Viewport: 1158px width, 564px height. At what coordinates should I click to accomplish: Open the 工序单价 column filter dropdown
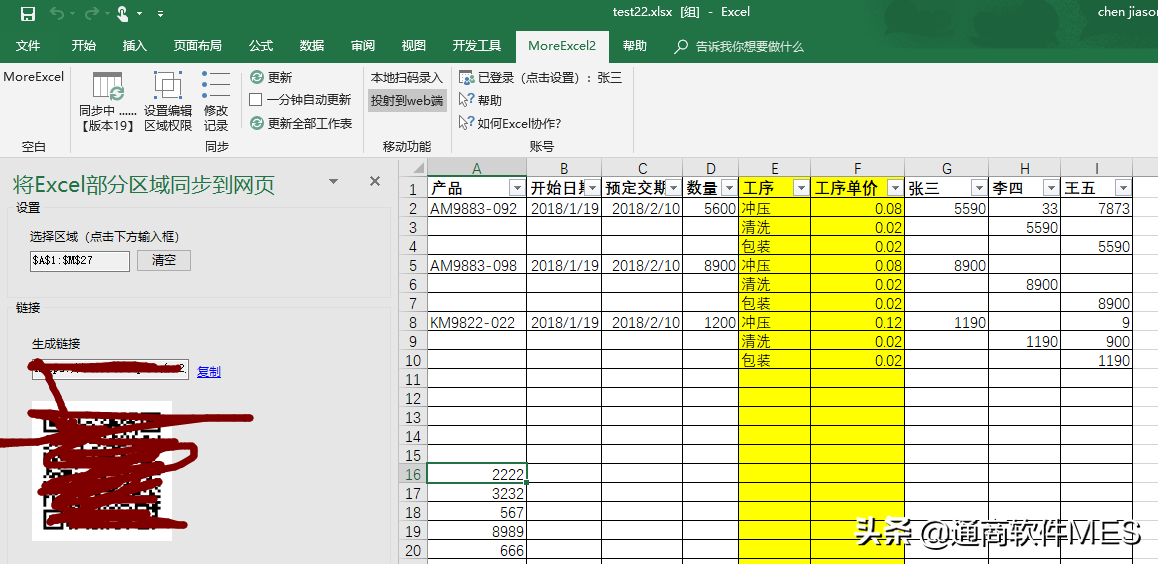click(895, 188)
